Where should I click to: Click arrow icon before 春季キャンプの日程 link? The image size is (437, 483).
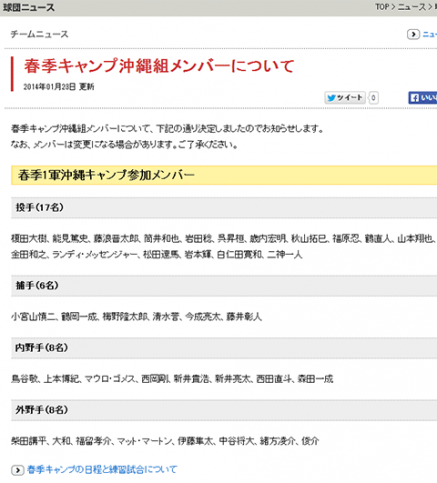coord(17,470)
